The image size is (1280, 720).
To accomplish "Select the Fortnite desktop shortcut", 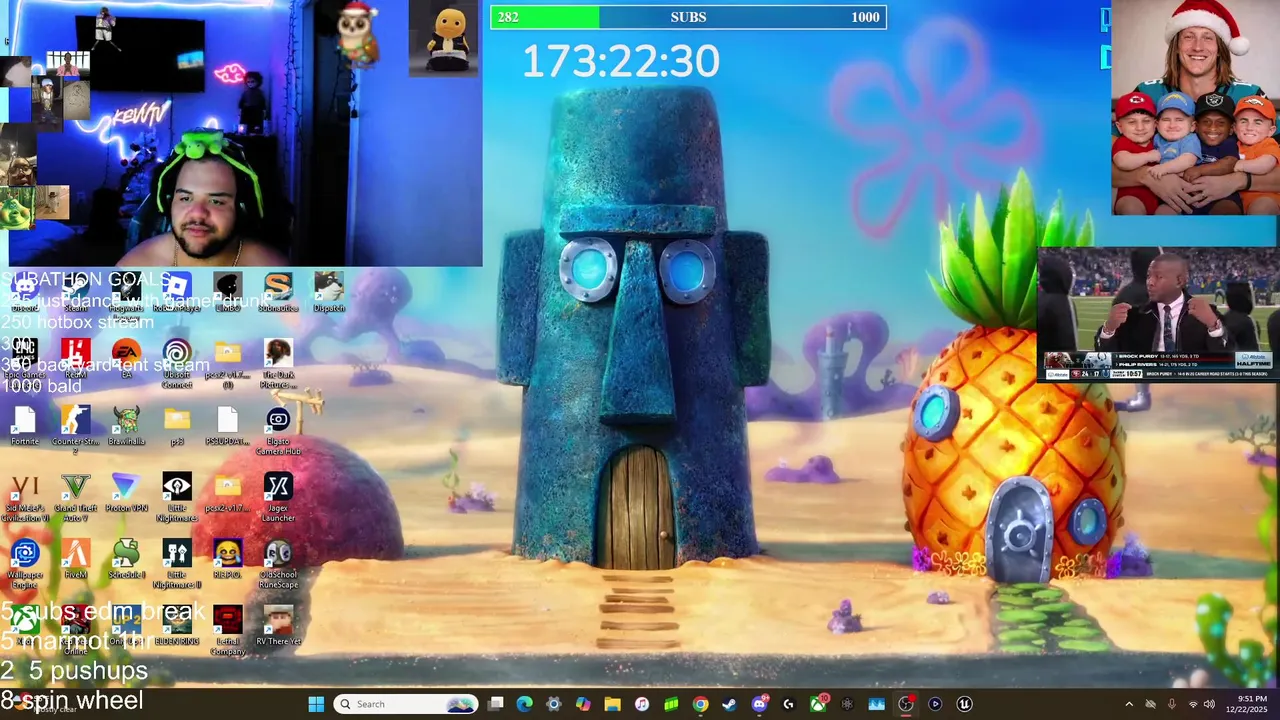I will pos(24,426).
